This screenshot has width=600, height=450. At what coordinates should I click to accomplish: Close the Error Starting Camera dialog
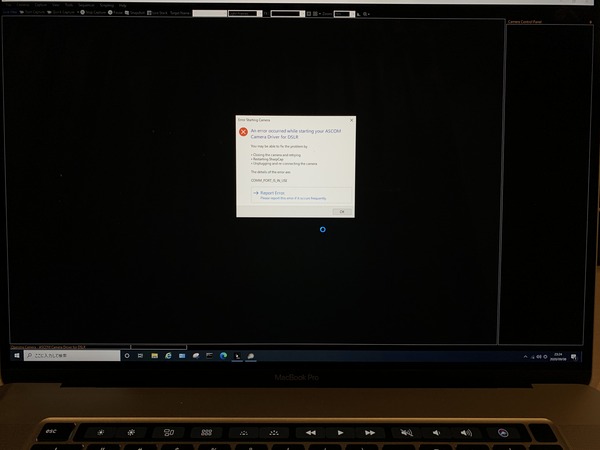[352, 120]
